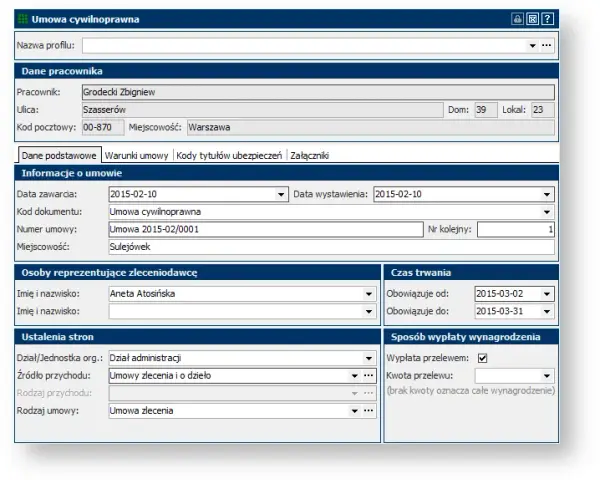Viewport: 600px width, 480px height.
Task: Open Obowiązuje do date dropdown
Action: (x=547, y=312)
